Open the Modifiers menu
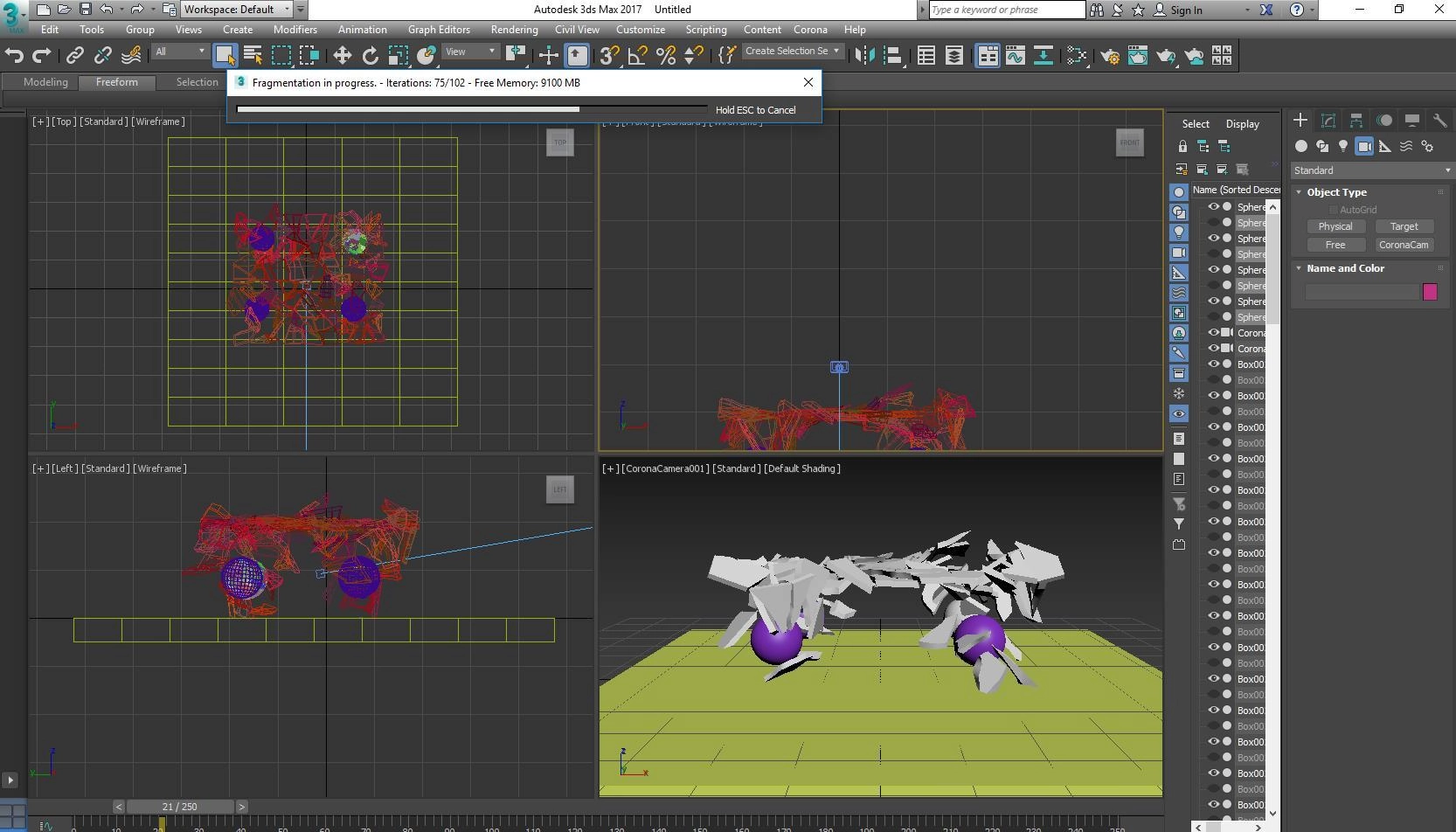 click(295, 29)
